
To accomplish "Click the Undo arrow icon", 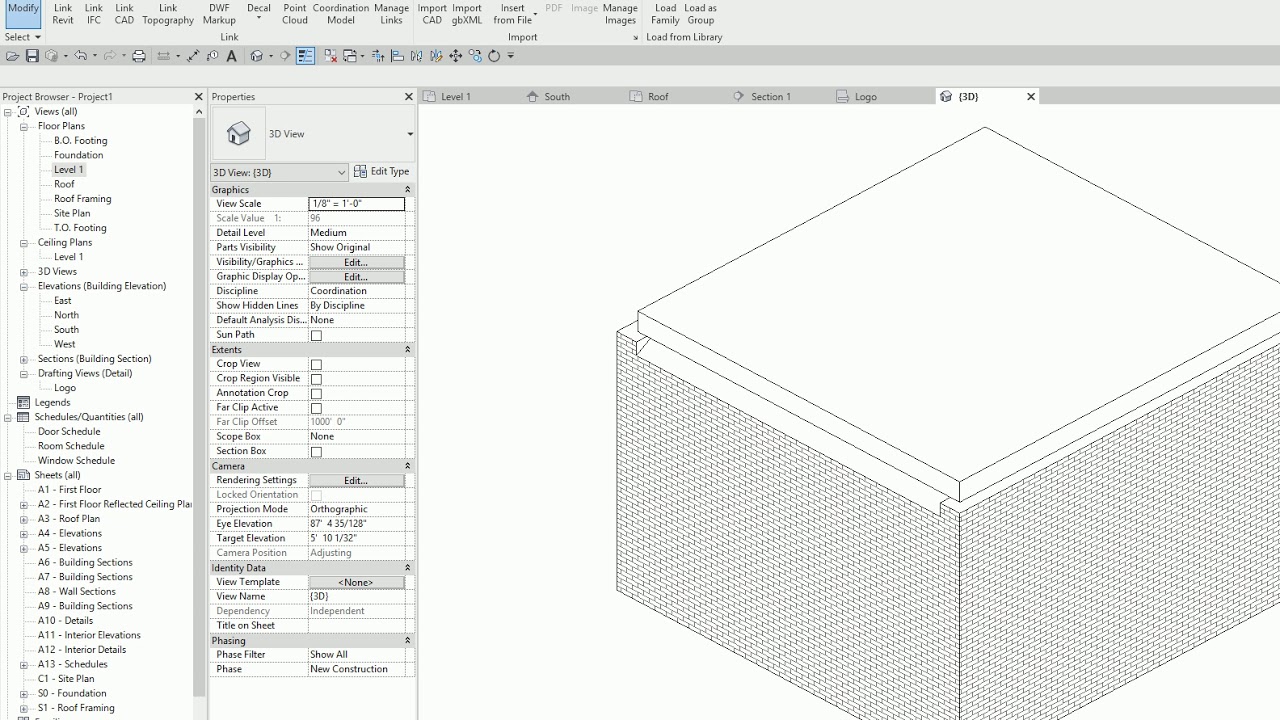I will click(80, 56).
